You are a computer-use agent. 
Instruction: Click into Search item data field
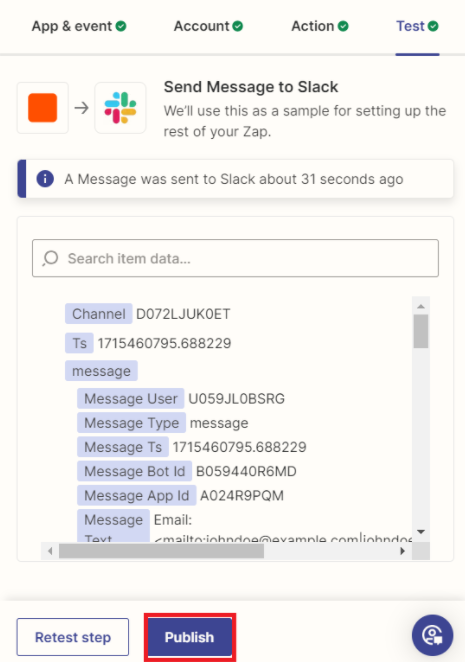(235, 258)
